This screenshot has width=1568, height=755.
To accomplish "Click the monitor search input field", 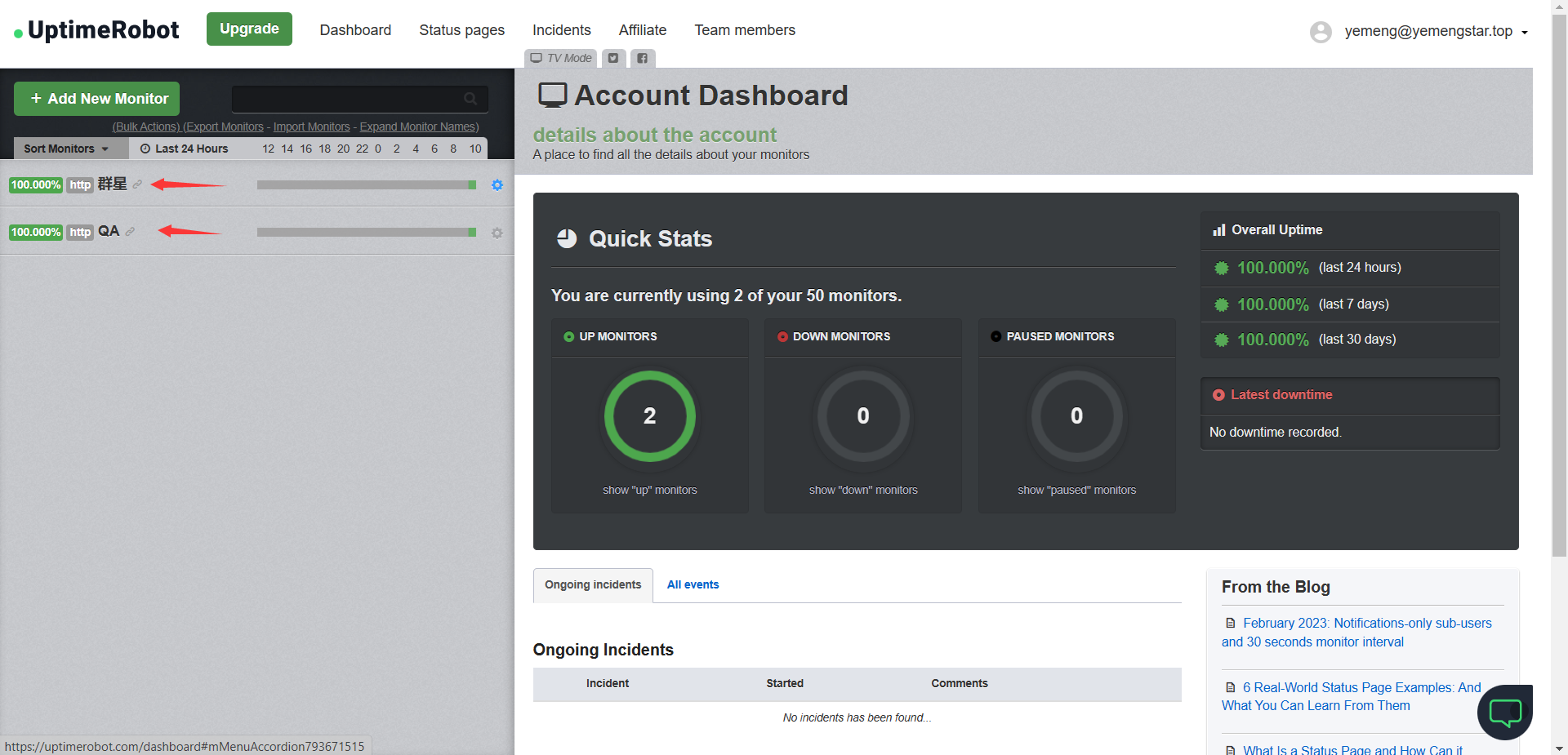I will click(x=347, y=99).
